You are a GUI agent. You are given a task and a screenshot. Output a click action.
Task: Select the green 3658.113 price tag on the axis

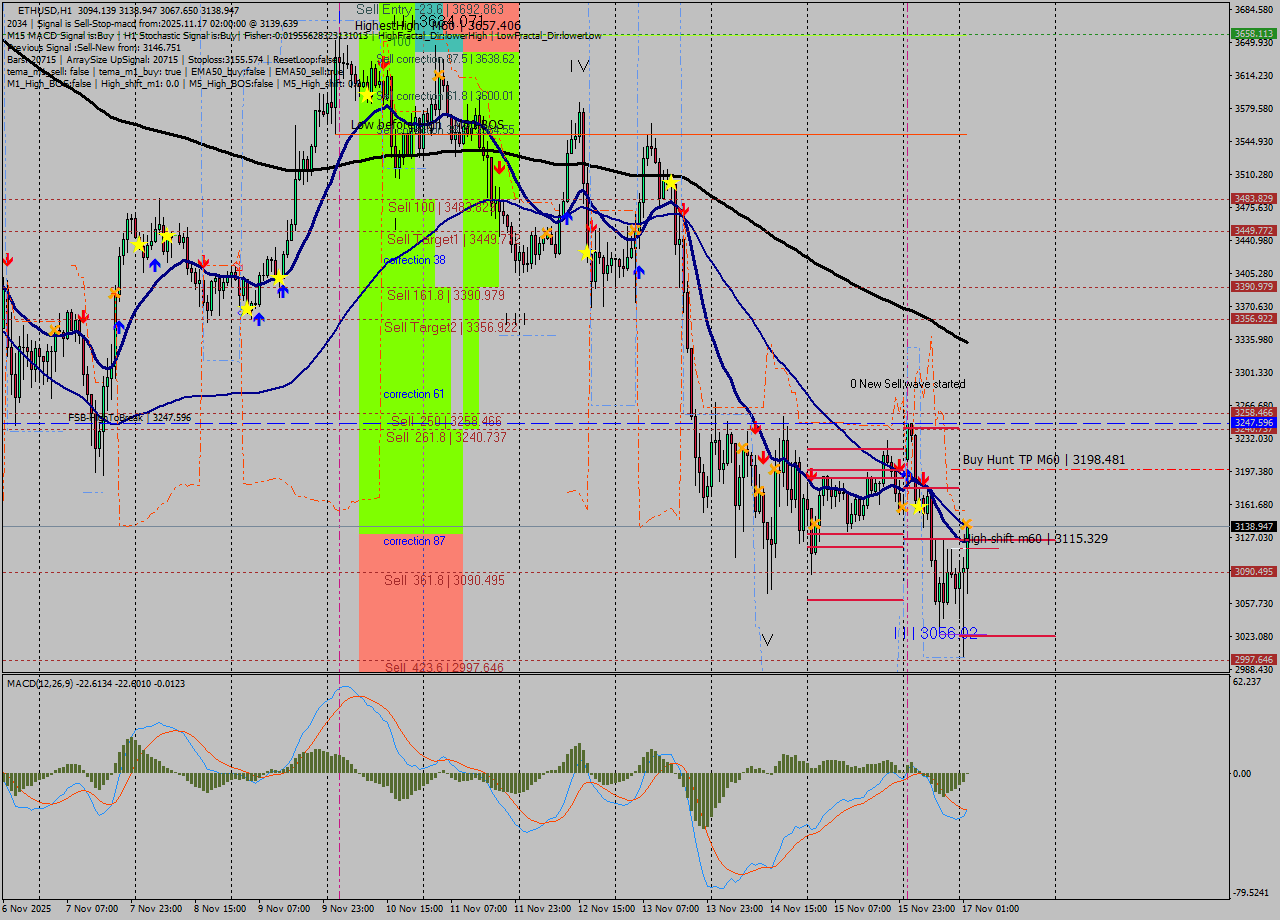pyautogui.click(x=1253, y=33)
